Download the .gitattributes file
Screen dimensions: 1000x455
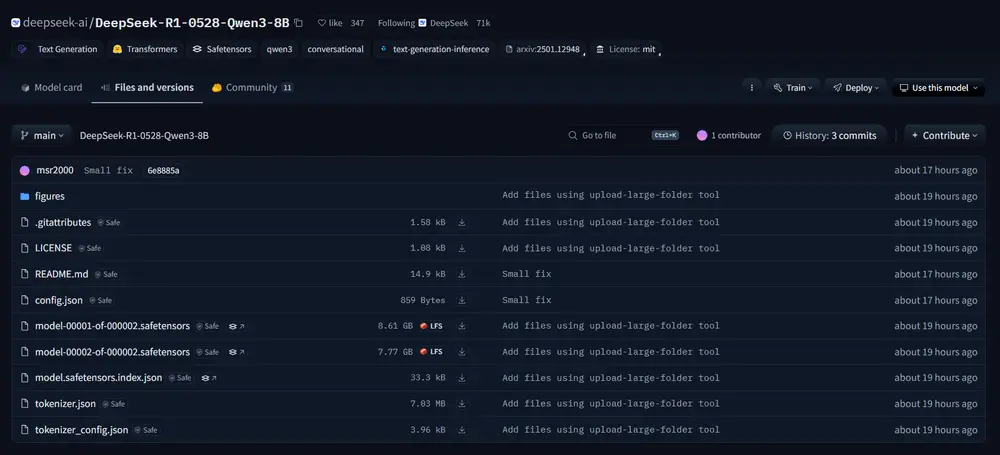point(462,223)
